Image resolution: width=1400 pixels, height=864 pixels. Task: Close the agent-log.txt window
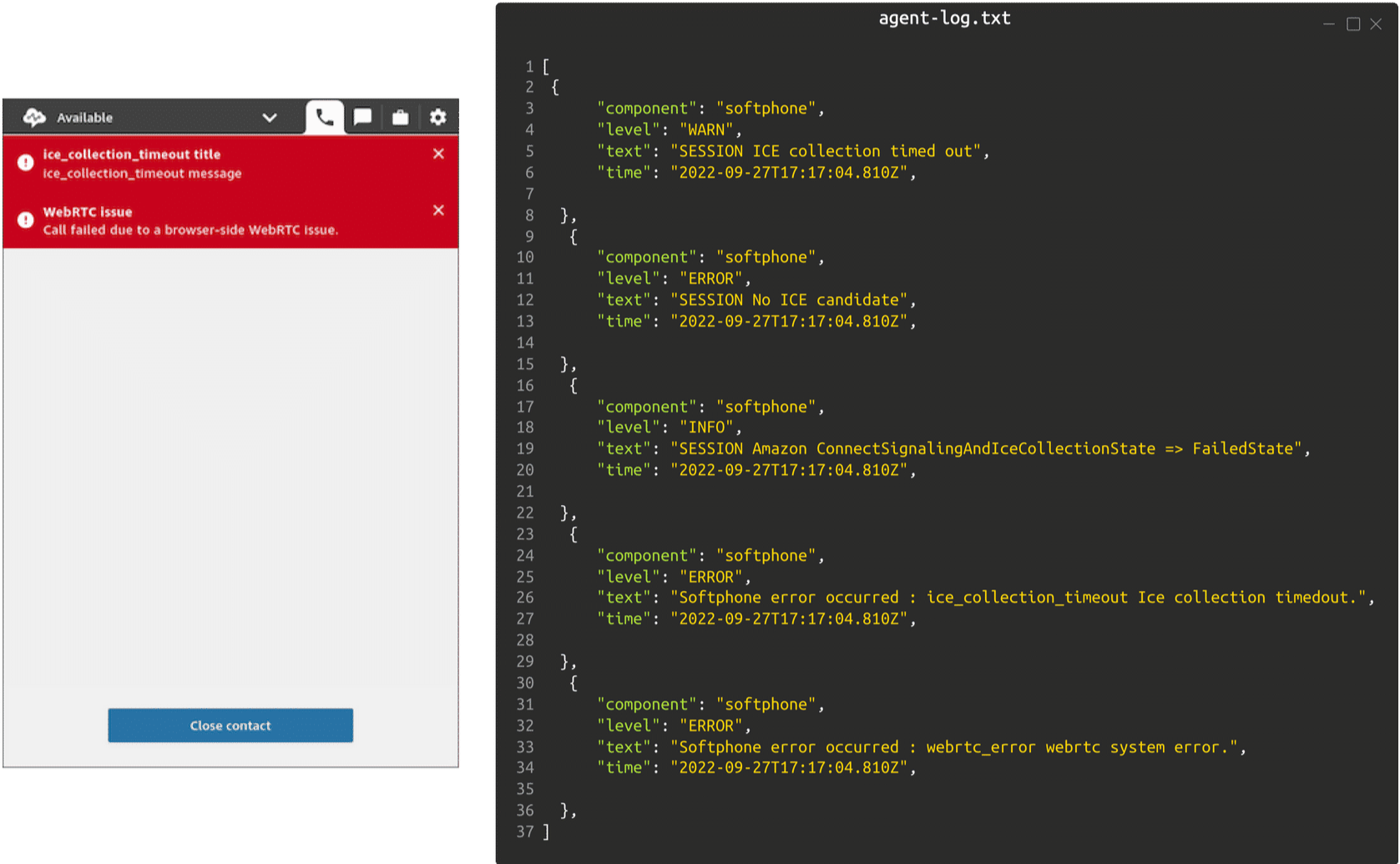[x=1376, y=24]
